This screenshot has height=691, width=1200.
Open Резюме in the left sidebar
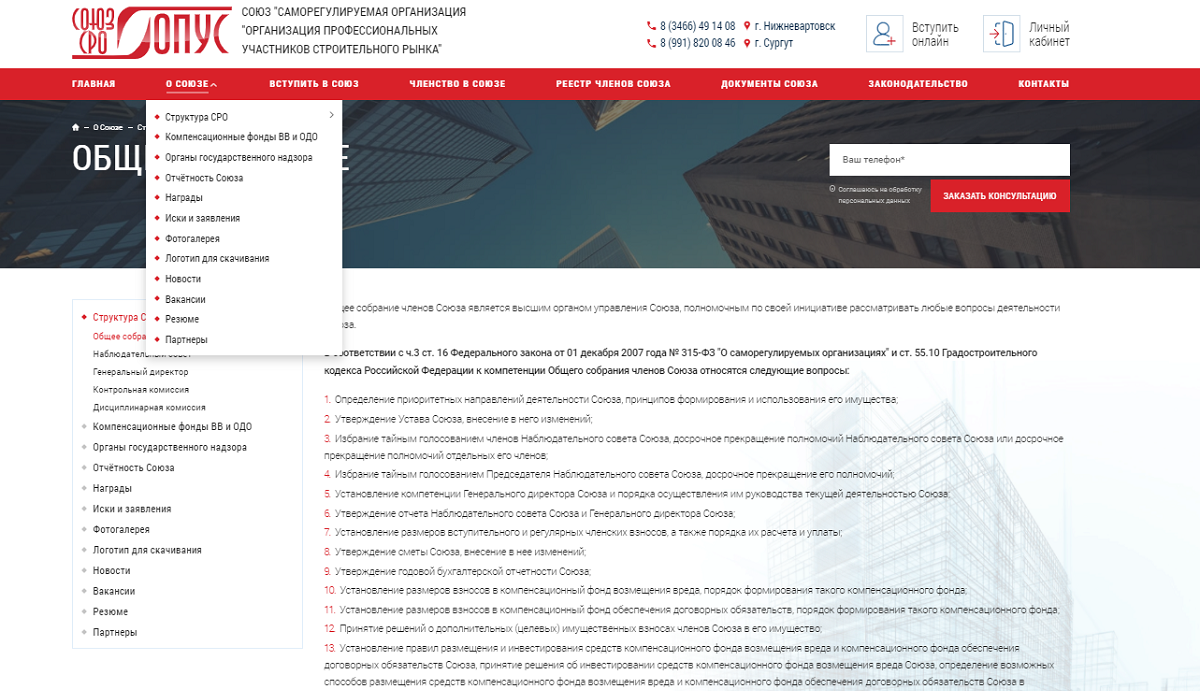point(111,611)
